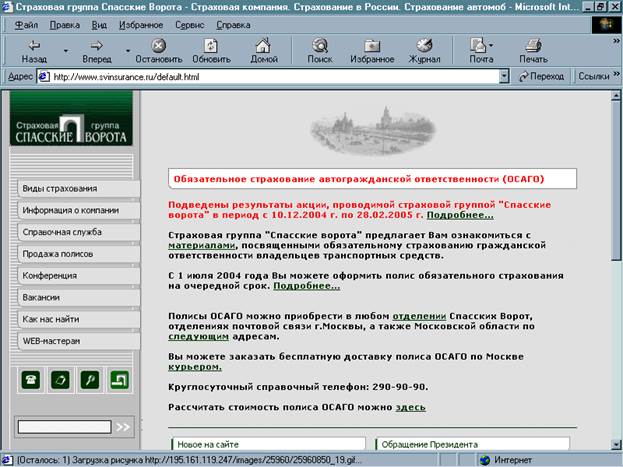
Task: Expand the Forward (Вперед) history dropdown arrow
Action: [129, 49]
